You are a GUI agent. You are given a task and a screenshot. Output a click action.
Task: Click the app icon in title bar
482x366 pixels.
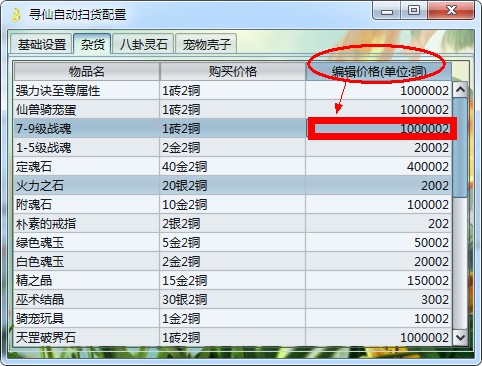[15, 14]
